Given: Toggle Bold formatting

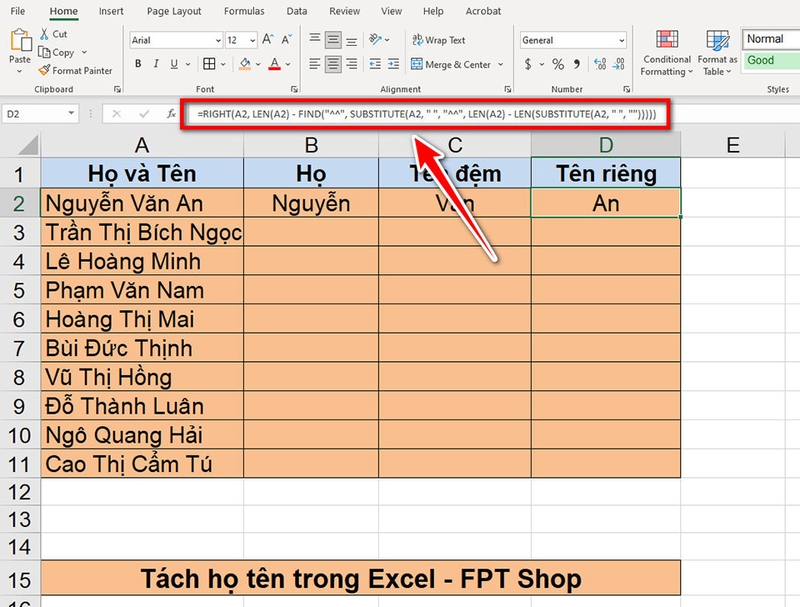Looking at the screenshot, I should click(138, 64).
